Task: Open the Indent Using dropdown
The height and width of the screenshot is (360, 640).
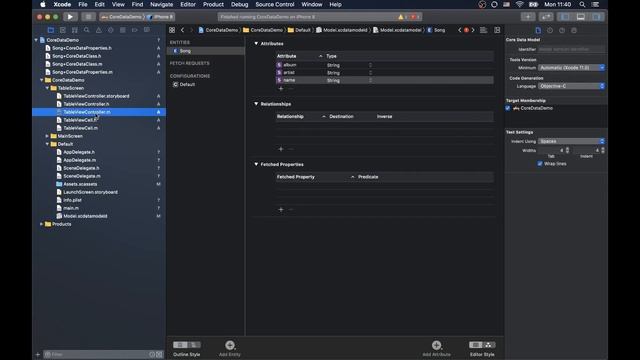Action: [x=571, y=141]
